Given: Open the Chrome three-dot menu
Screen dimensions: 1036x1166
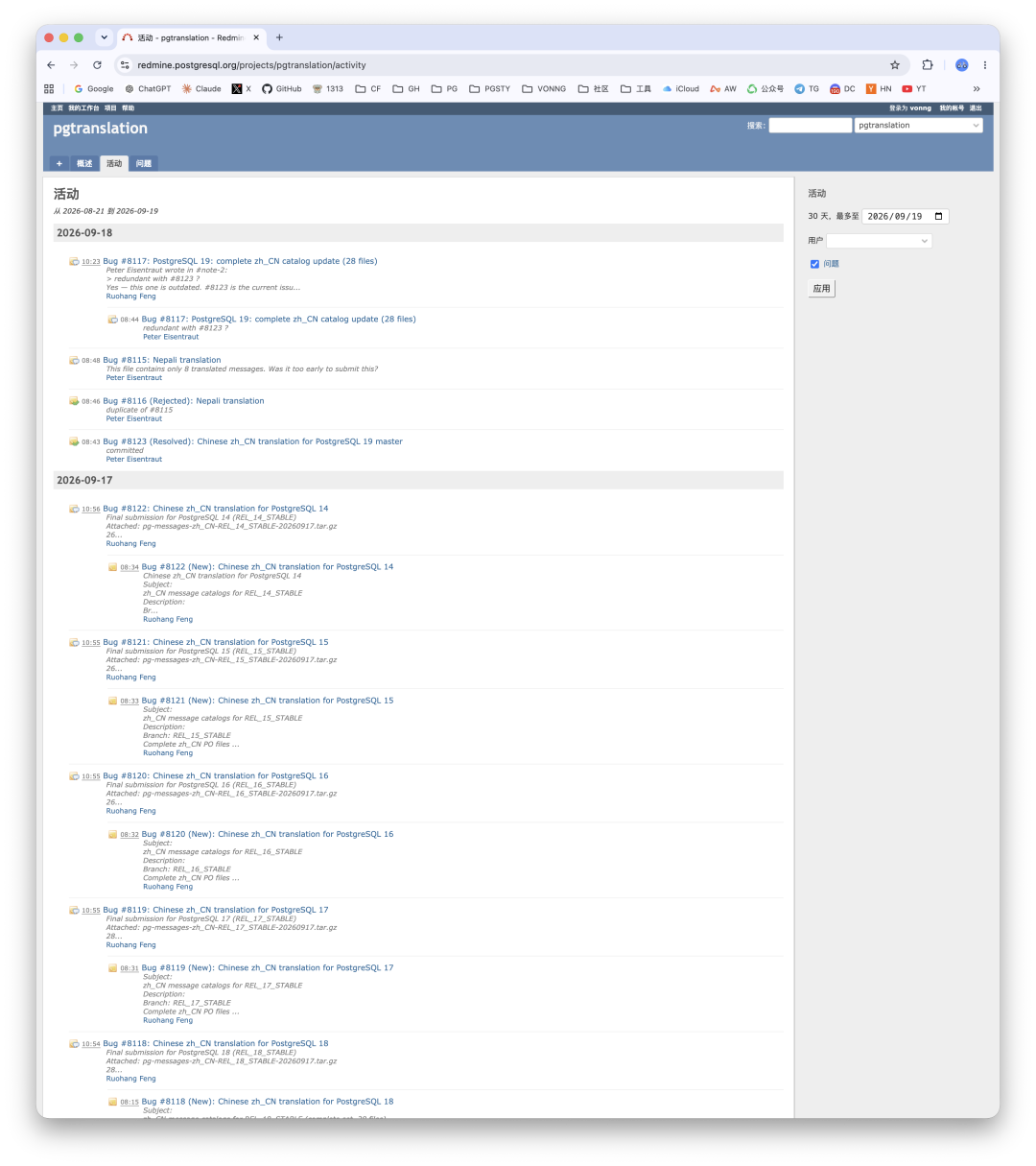Looking at the screenshot, I should [x=984, y=65].
